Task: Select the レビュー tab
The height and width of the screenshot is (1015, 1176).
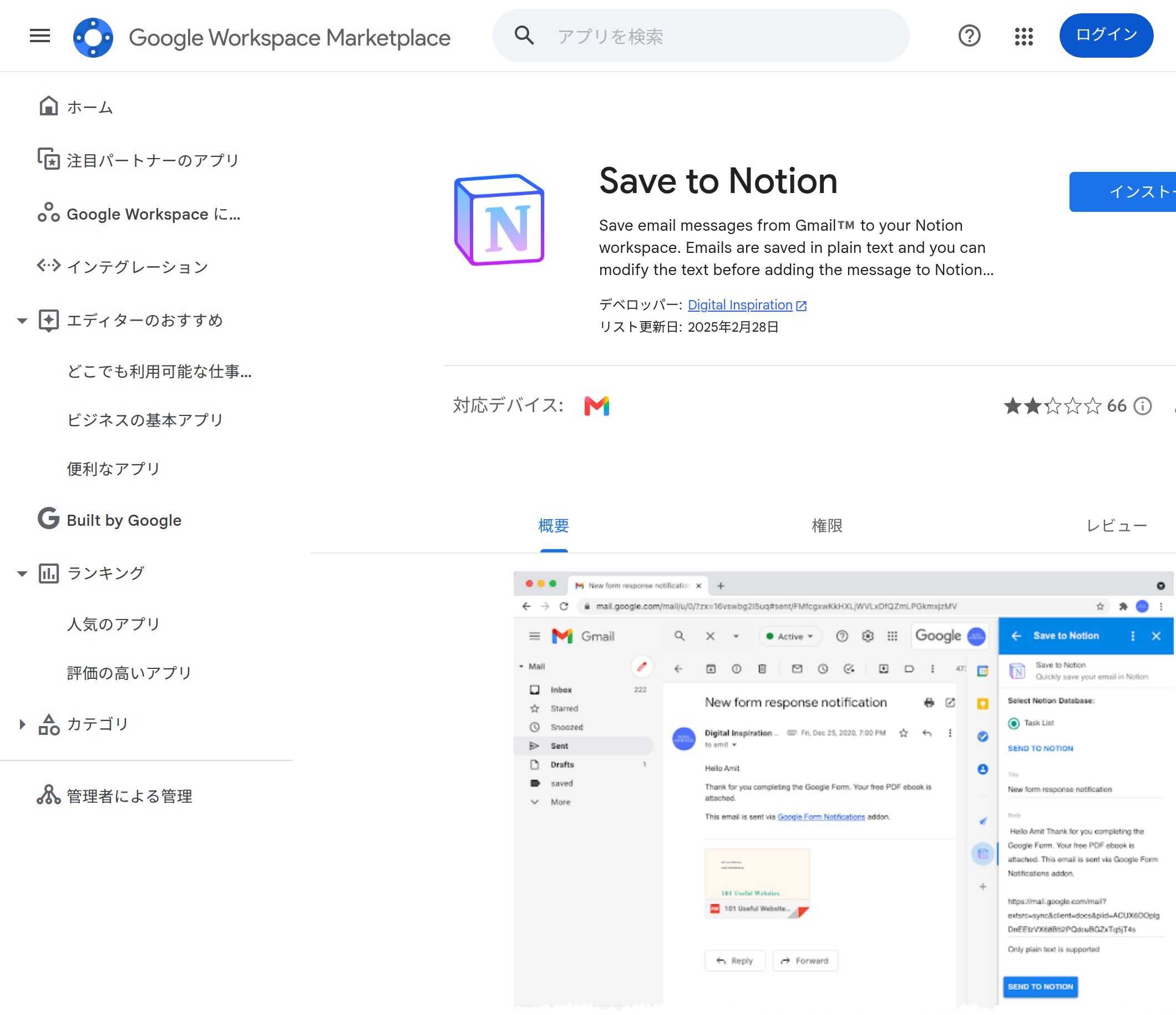Action: point(1117,526)
